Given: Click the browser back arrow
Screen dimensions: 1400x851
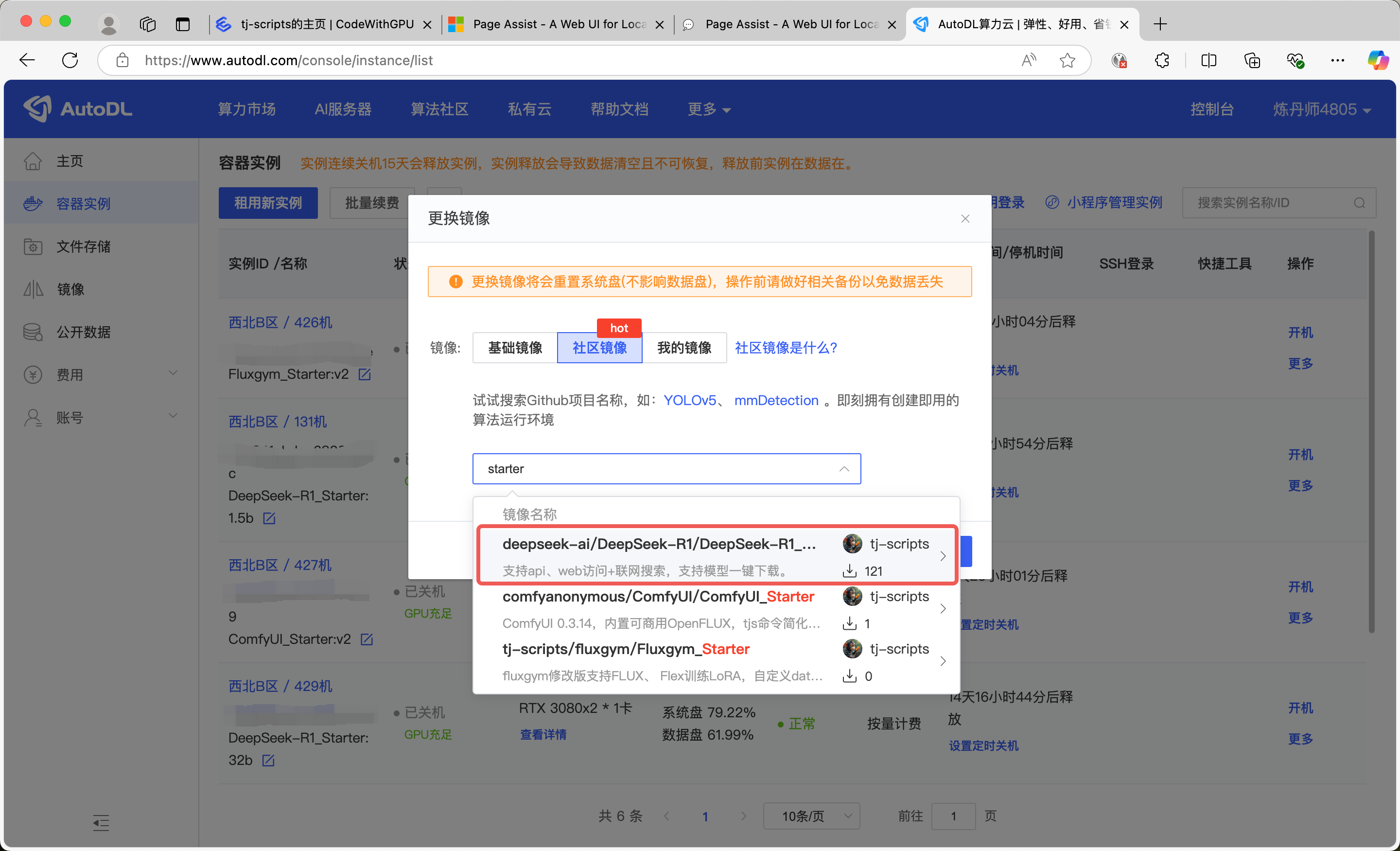Looking at the screenshot, I should click(27, 60).
